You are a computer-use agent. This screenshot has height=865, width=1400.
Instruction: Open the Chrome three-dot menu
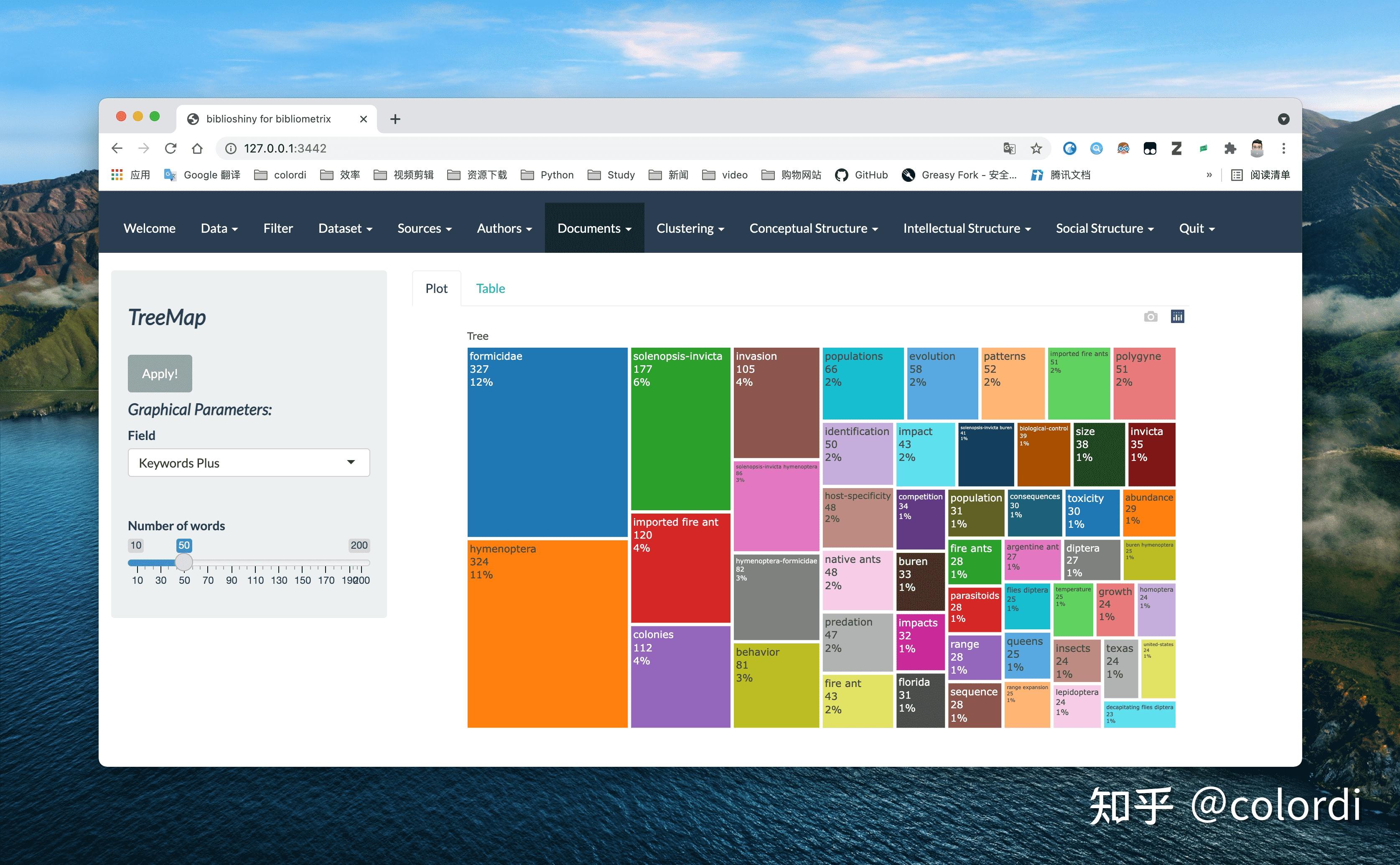[x=1283, y=149]
